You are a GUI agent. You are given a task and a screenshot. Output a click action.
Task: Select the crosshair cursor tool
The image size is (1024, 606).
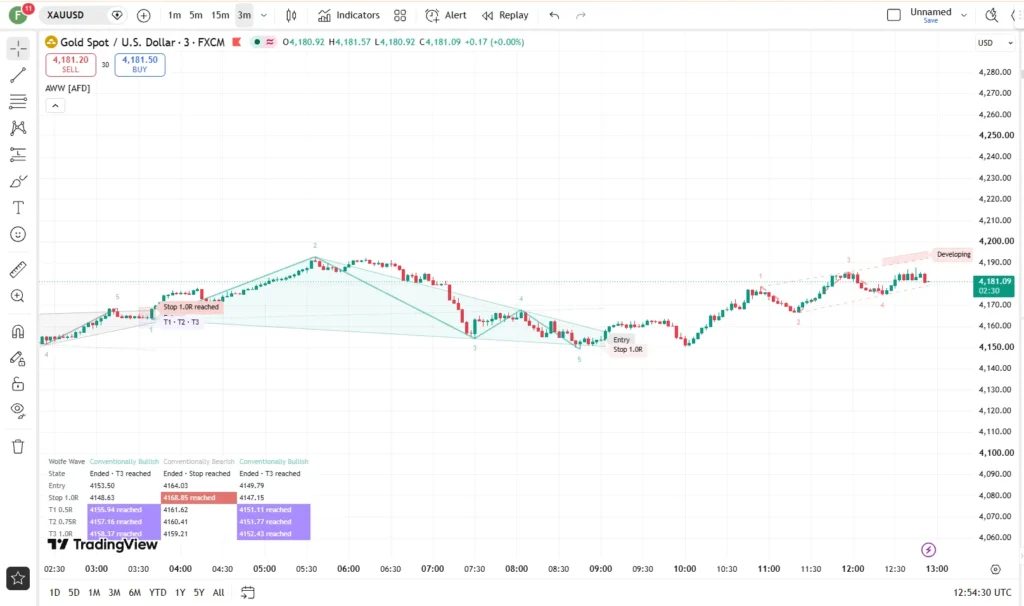[x=18, y=48]
